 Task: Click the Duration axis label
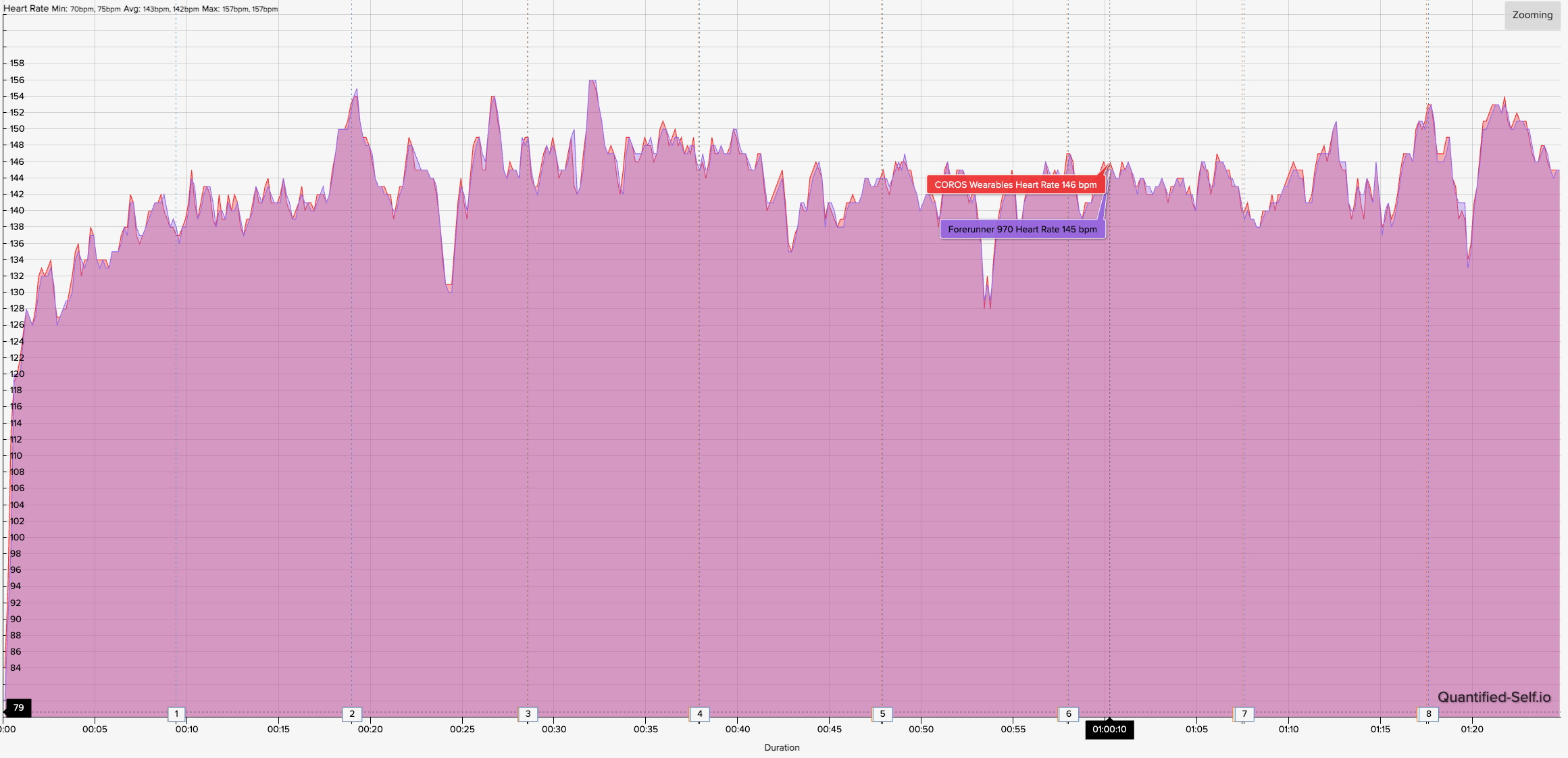tap(782, 747)
